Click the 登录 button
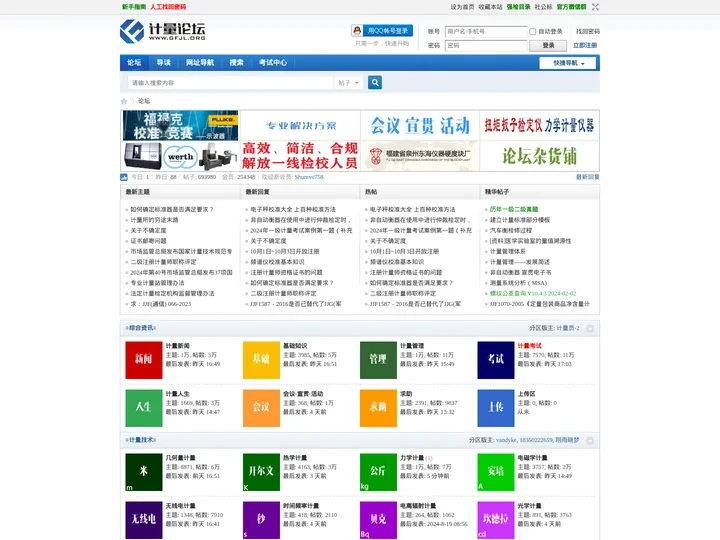720x540 pixels. tap(548, 45)
